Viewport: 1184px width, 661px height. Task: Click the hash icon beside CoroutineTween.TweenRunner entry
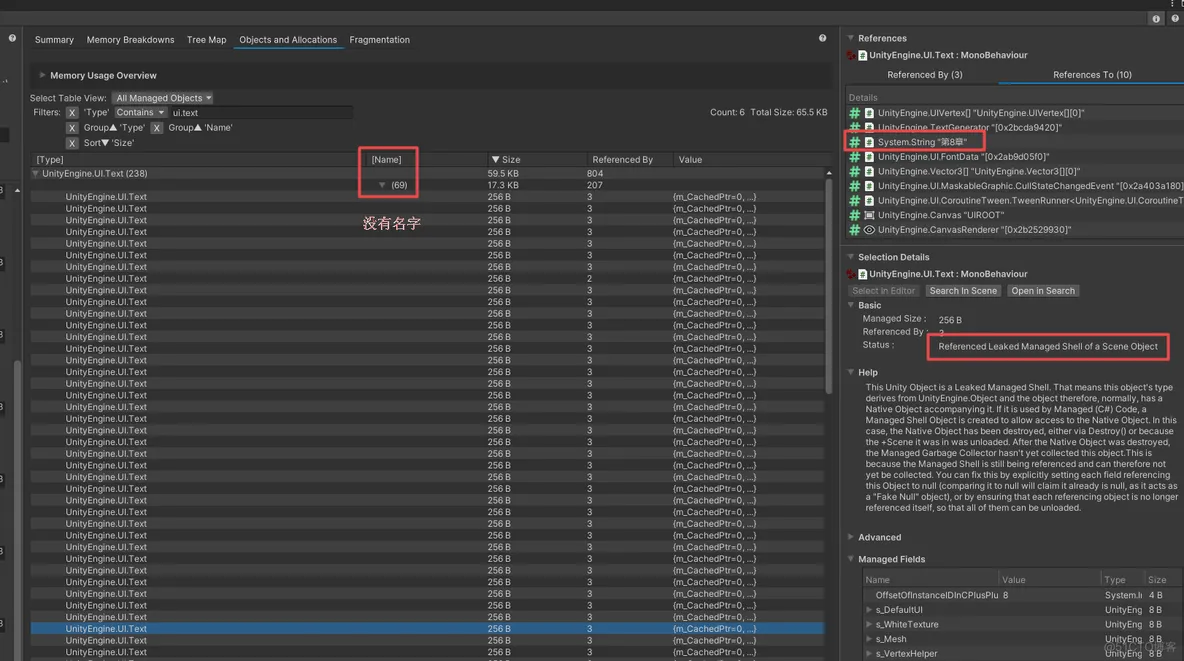tap(855, 201)
